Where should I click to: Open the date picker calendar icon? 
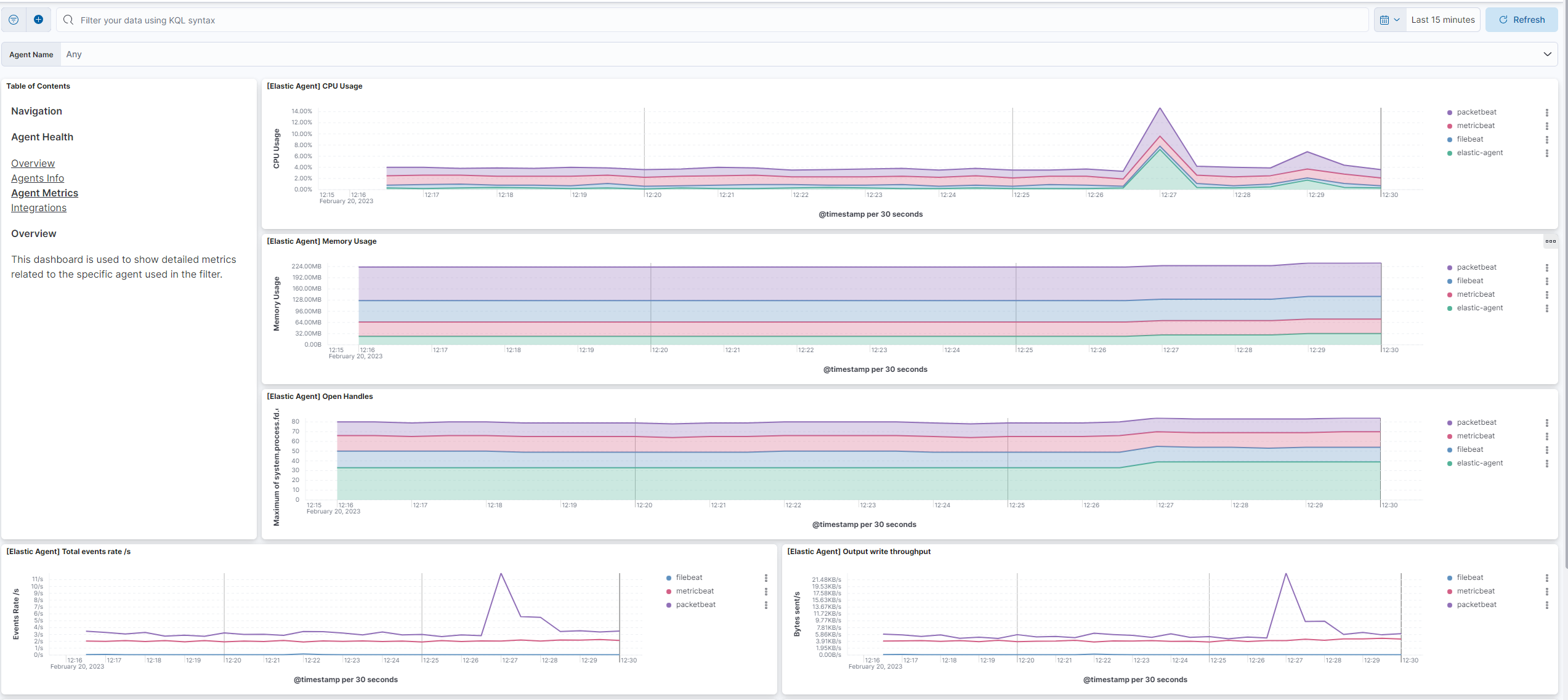tap(1386, 19)
